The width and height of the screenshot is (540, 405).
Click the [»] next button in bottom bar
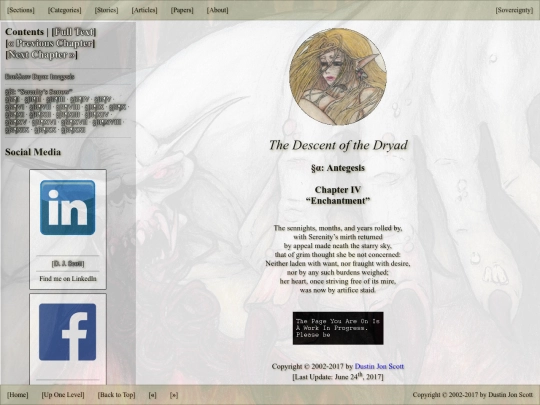(x=174, y=395)
